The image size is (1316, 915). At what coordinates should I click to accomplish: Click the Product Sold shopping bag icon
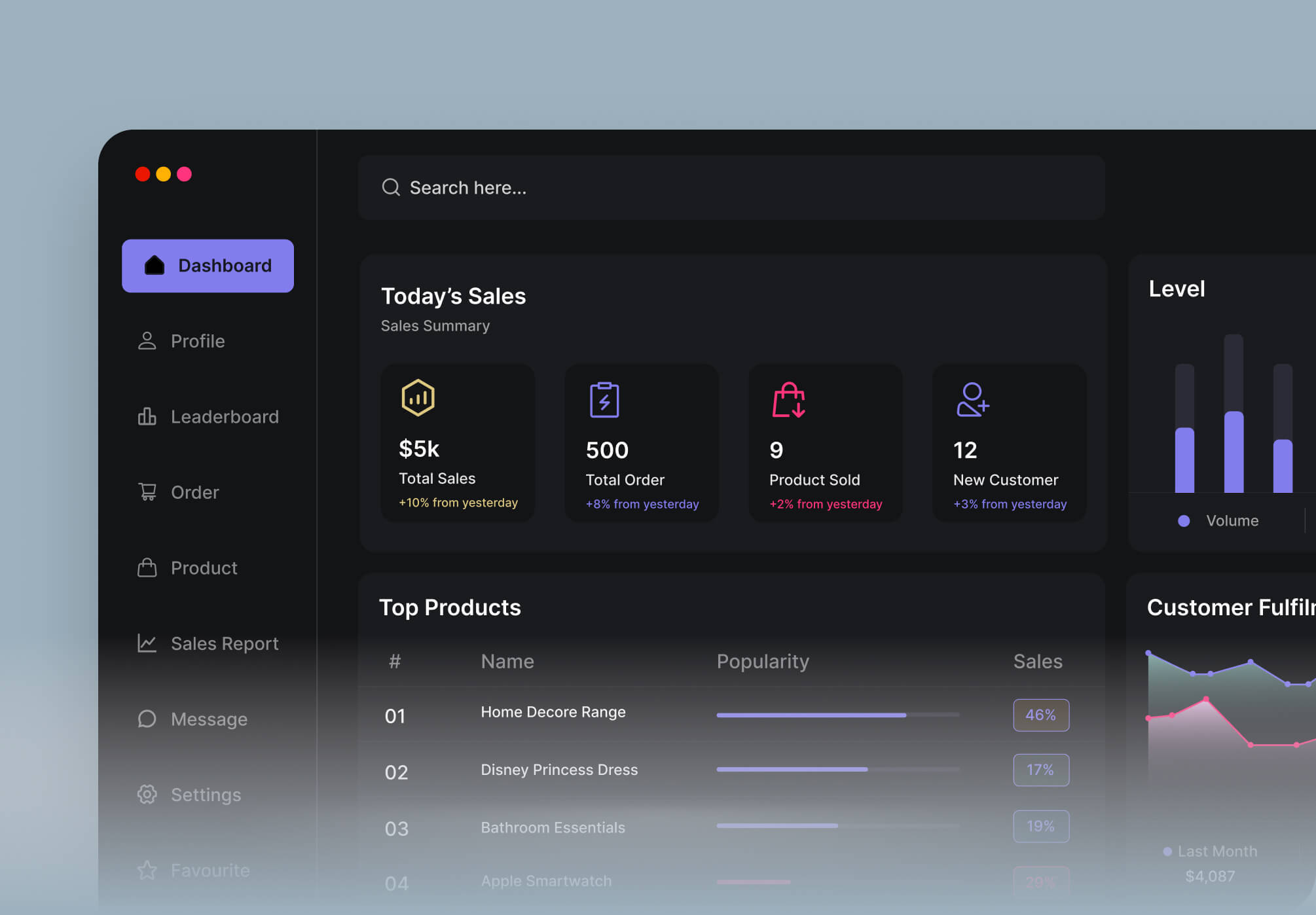[x=788, y=399]
